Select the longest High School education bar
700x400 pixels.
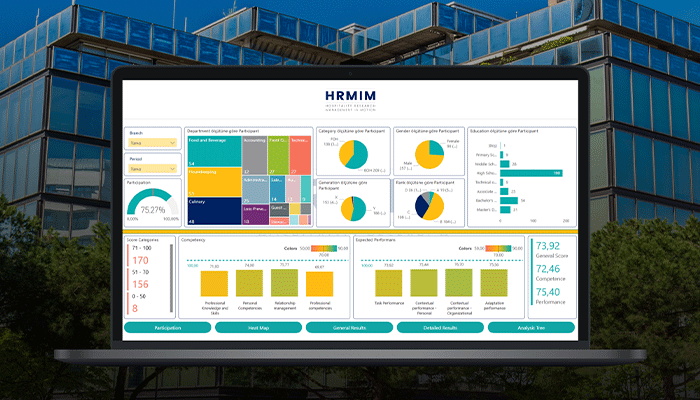(x=534, y=173)
